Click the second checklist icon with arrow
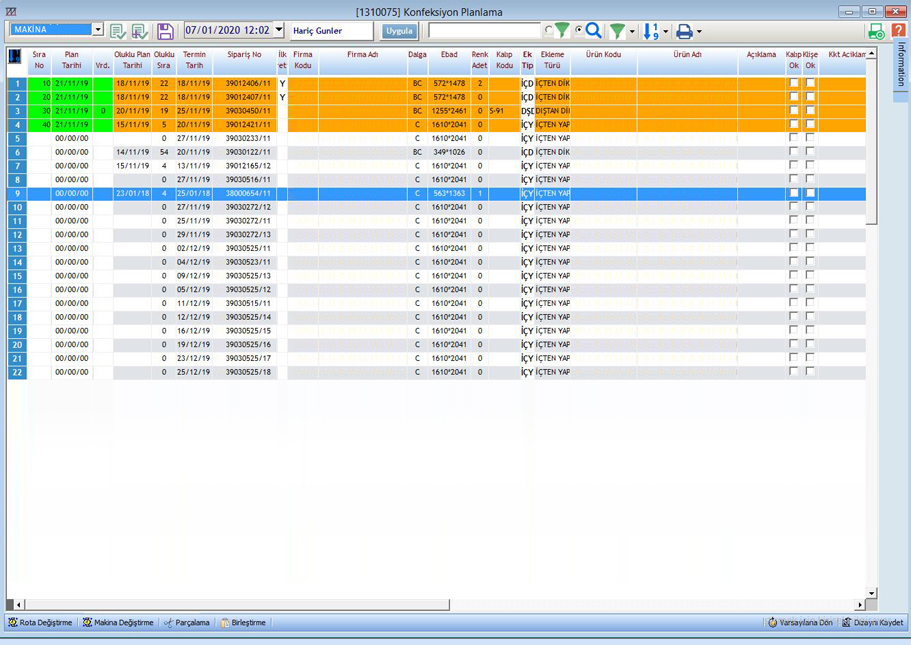Viewport: 911px width, 645px height. tap(140, 32)
